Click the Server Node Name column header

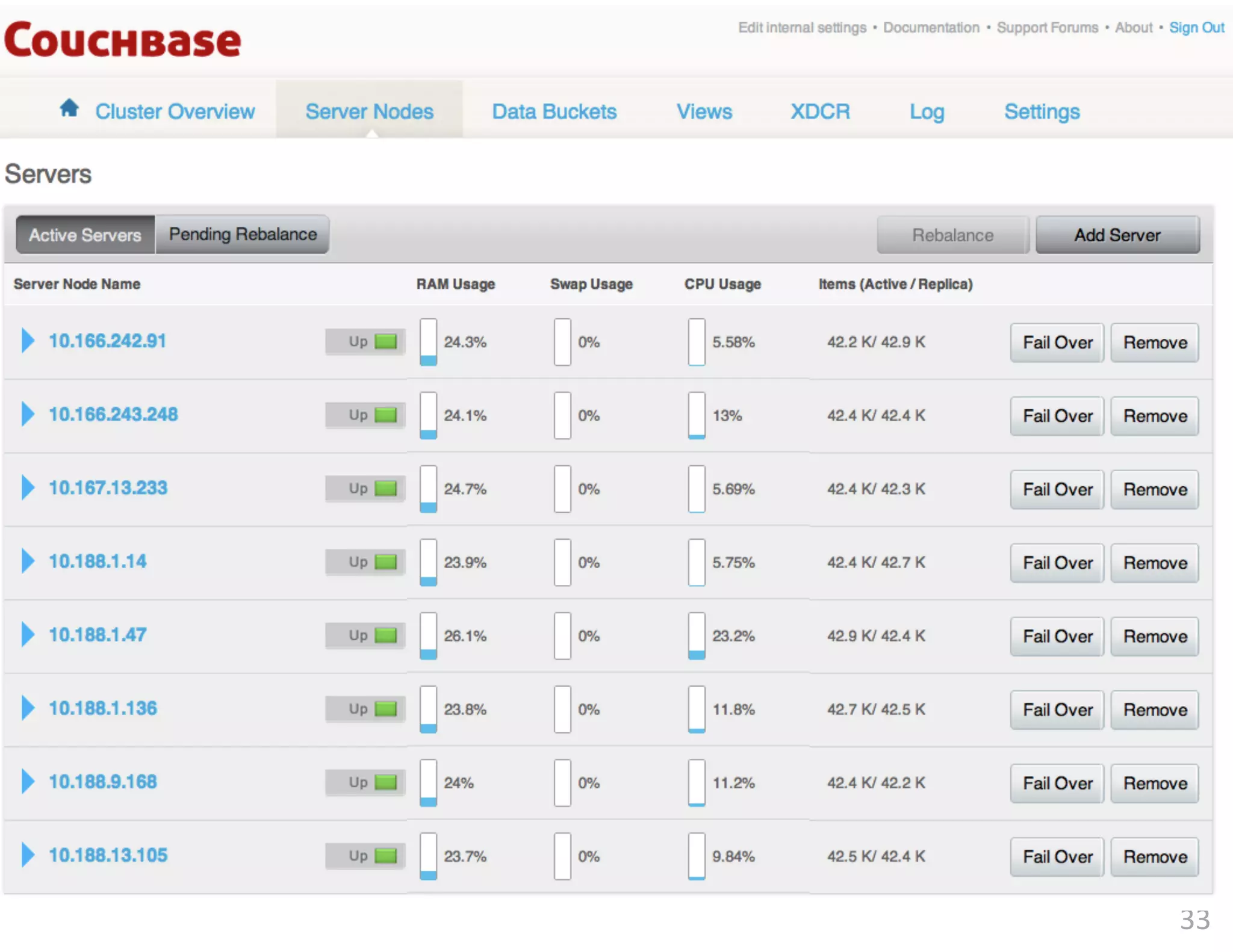click(77, 284)
